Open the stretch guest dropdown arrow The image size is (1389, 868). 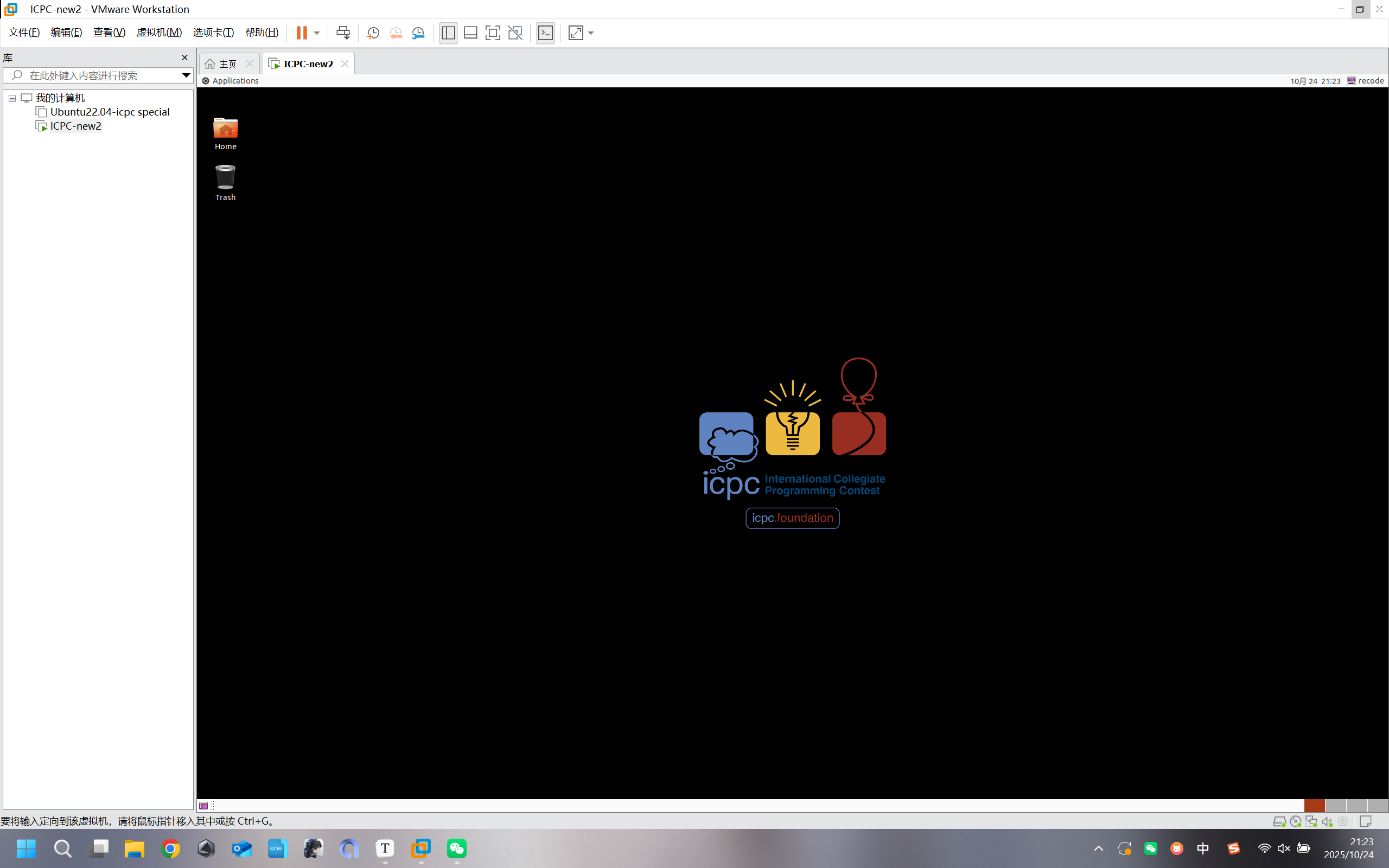pos(591,33)
